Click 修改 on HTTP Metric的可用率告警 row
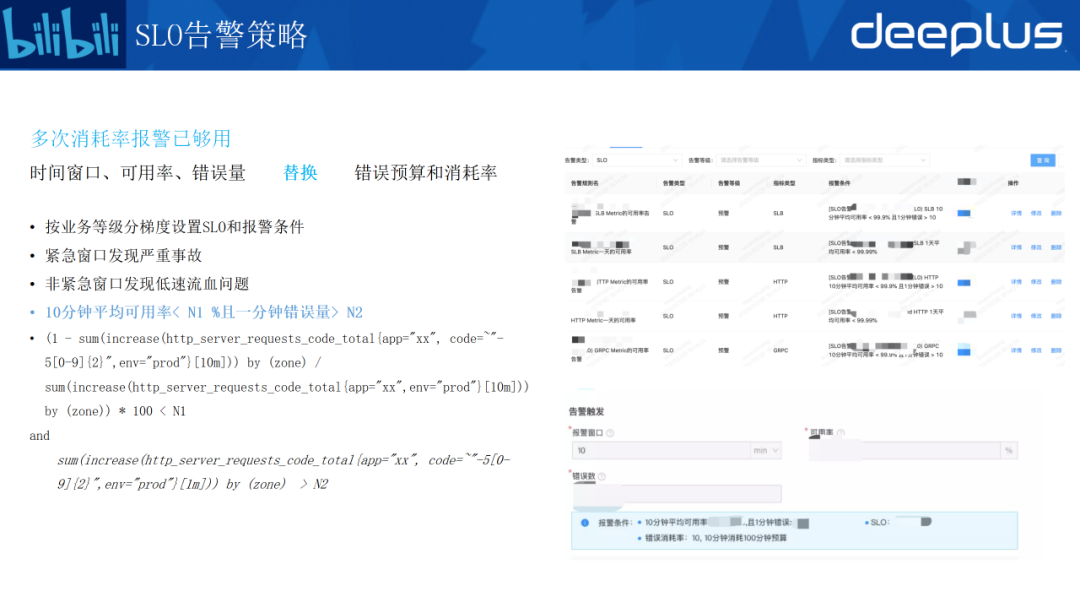 [x=1036, y=282]
